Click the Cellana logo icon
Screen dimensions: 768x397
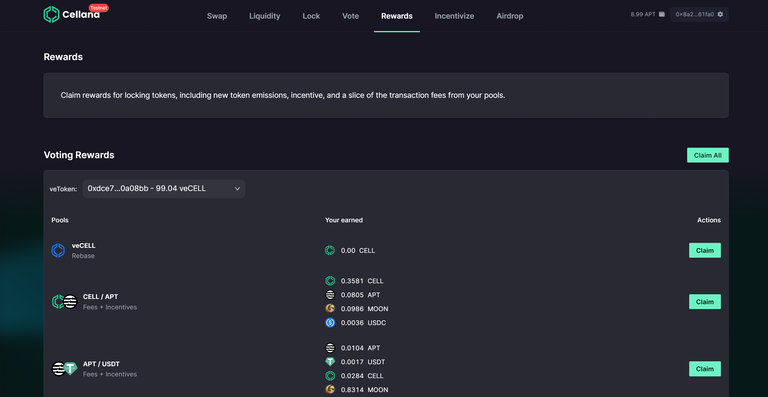51,15
